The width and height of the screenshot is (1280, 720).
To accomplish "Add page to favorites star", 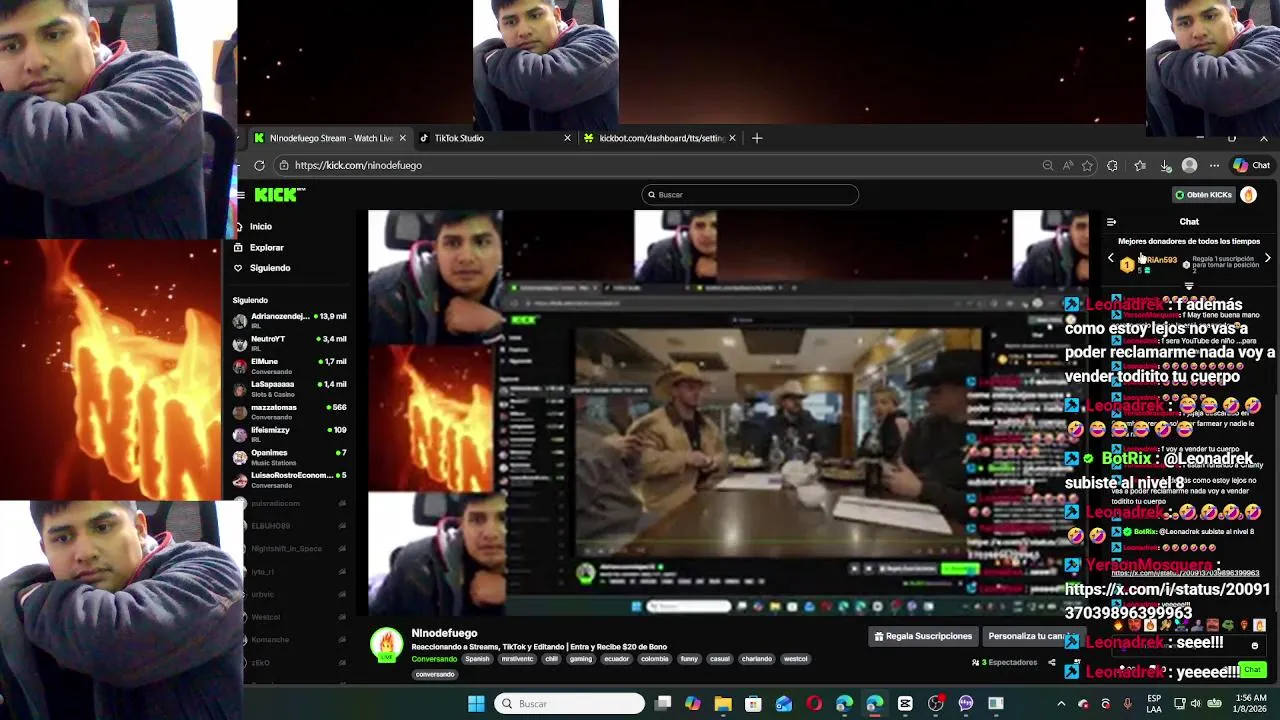I will 1087,165.
